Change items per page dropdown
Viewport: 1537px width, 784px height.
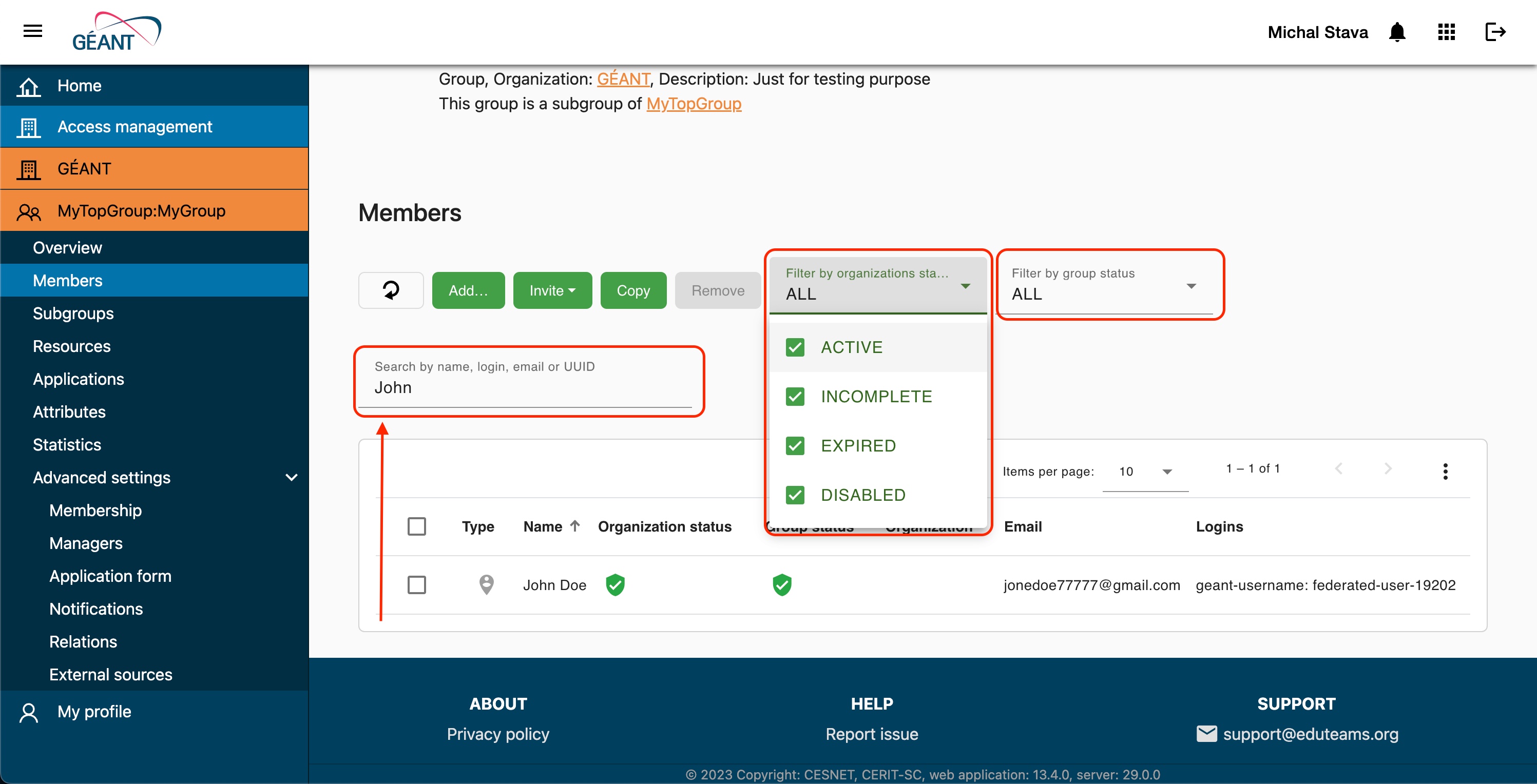1145,472
